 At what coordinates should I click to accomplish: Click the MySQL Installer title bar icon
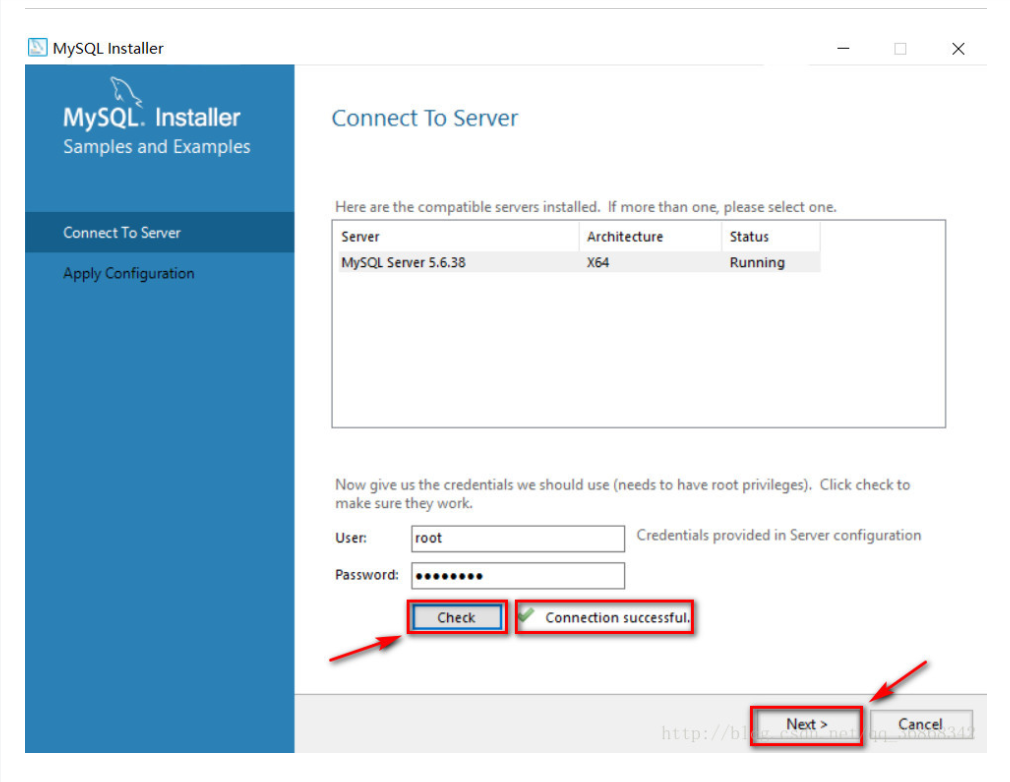coord(37,48)
